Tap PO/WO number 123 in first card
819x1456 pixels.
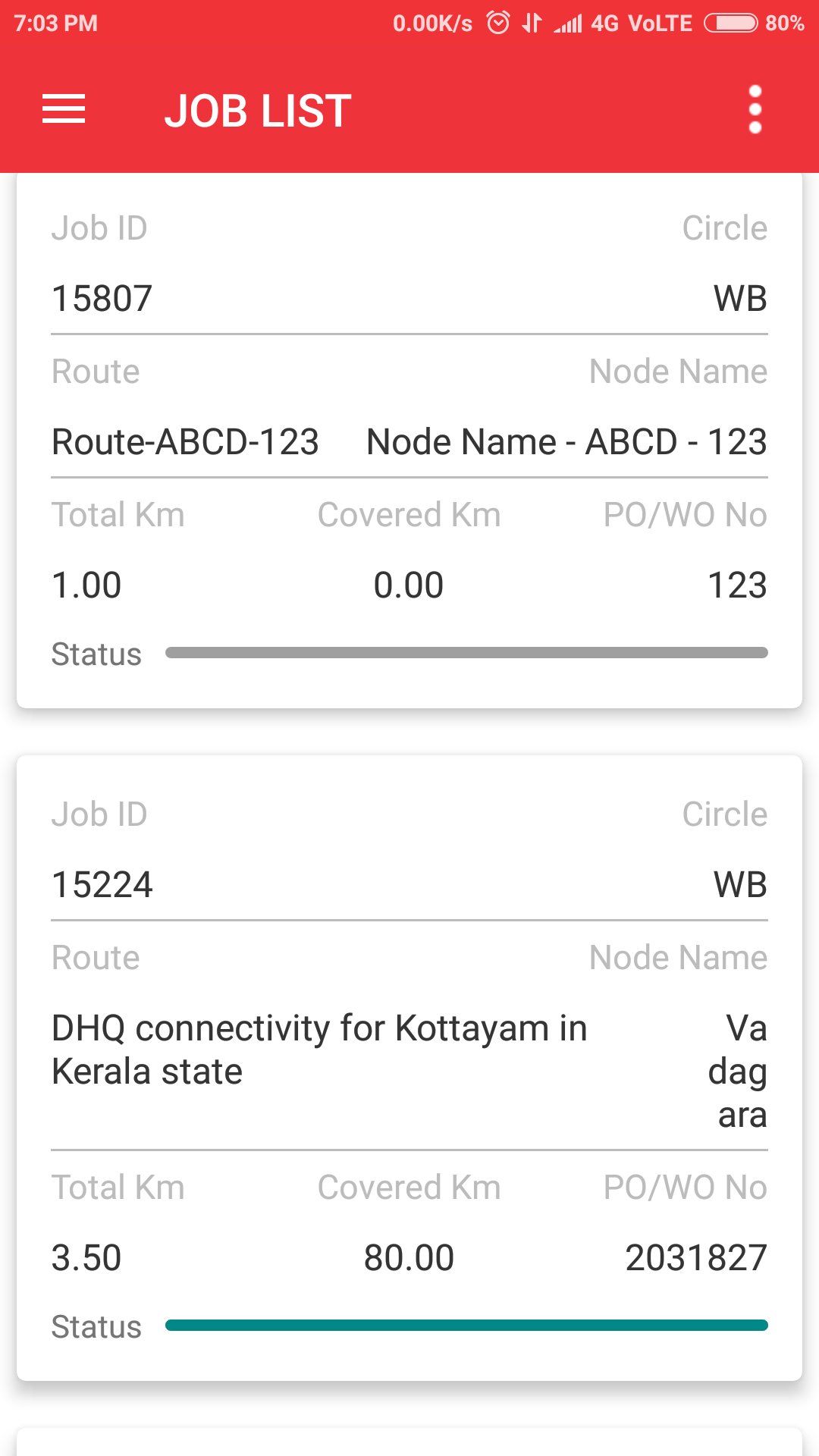[736, 585]
